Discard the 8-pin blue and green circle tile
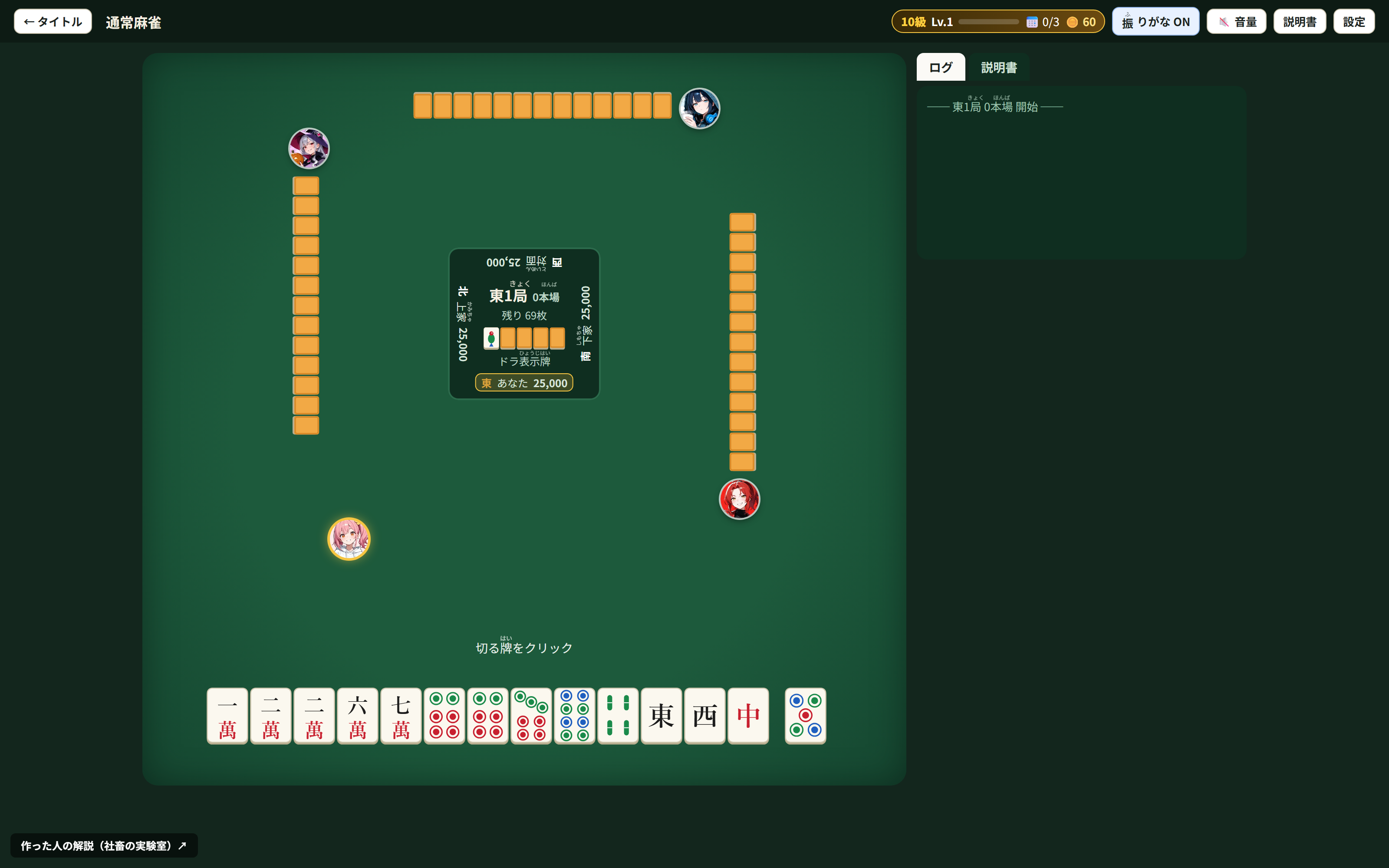Screen dimensions: 1389x868 click(575, 715)
